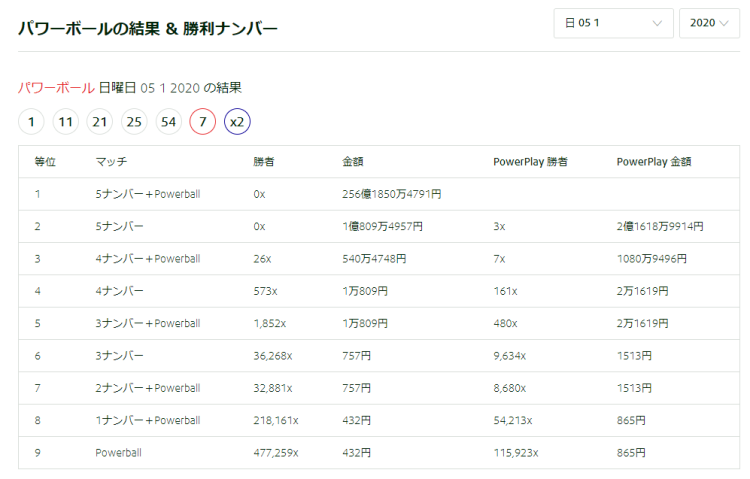Click the PowerPlay 金額 column header

click(654, 162)
